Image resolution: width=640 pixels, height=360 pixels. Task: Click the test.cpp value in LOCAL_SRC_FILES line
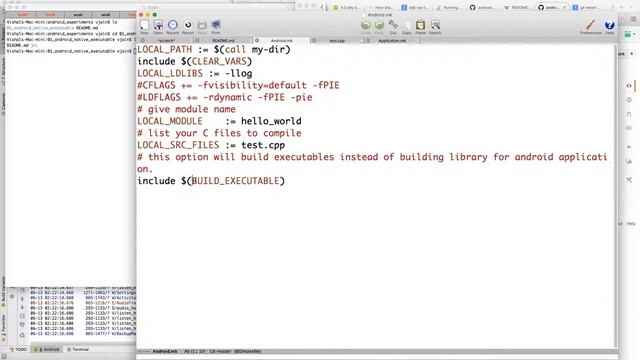pyautogui.click(x=263, y=145)
